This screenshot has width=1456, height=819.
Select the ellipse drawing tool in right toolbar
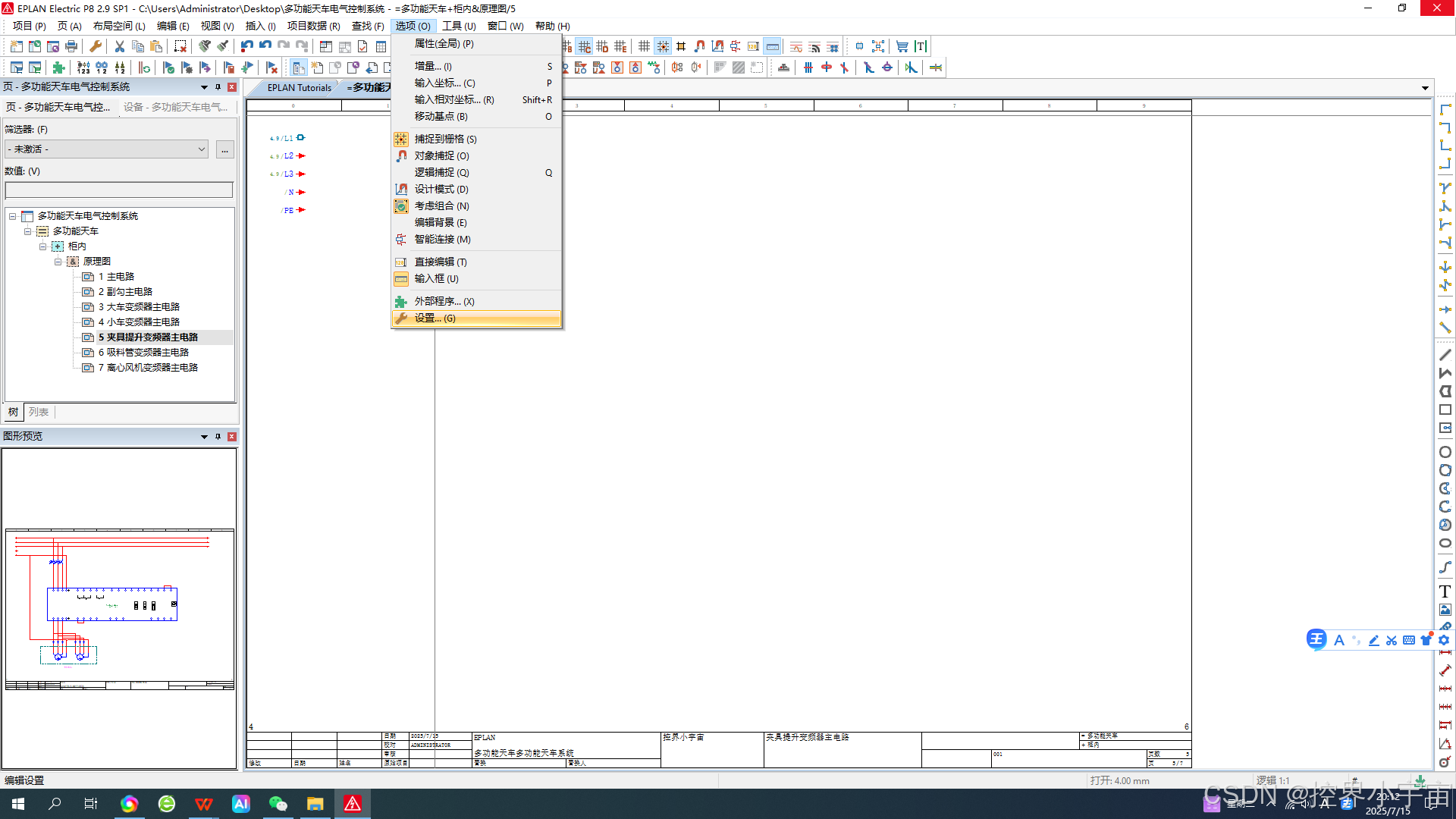[x=1445, y=543]
